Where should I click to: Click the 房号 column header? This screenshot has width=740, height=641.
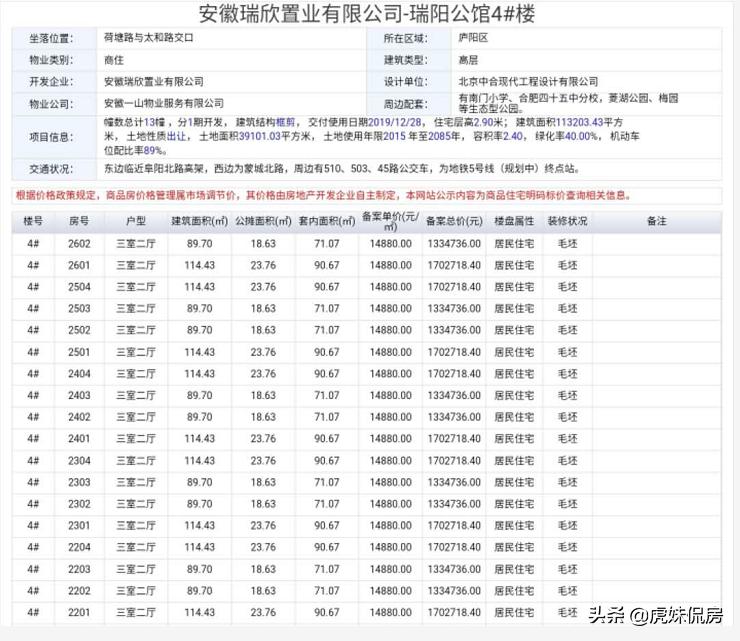[x=79, y=221]
